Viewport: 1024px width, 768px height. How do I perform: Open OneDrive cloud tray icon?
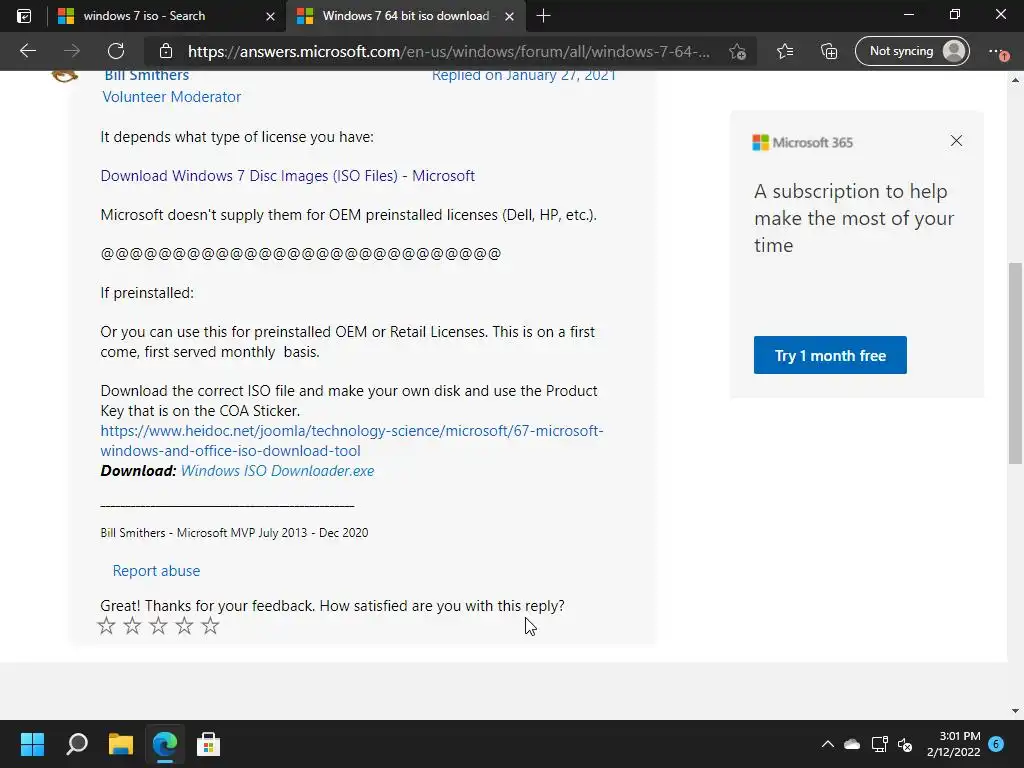coord(852,744)
